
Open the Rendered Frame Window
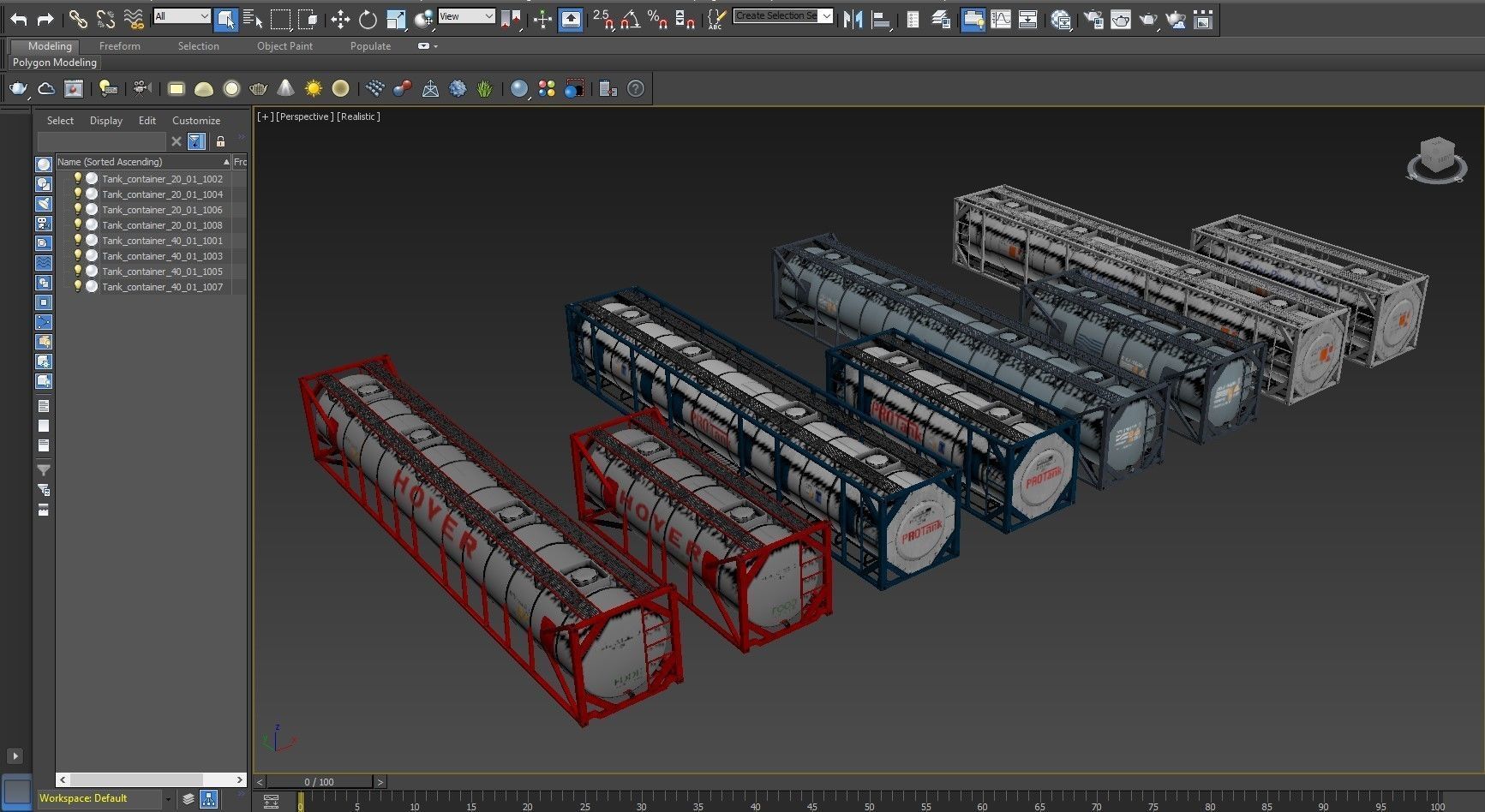click(1121, 19)
